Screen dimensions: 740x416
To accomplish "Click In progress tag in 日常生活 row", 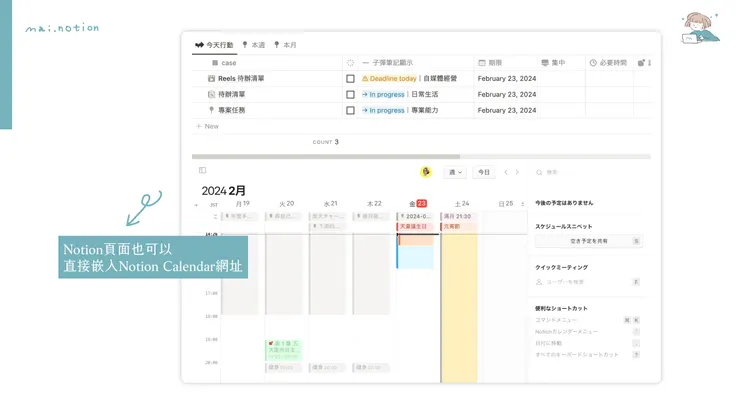I will [x=384, y=94].
